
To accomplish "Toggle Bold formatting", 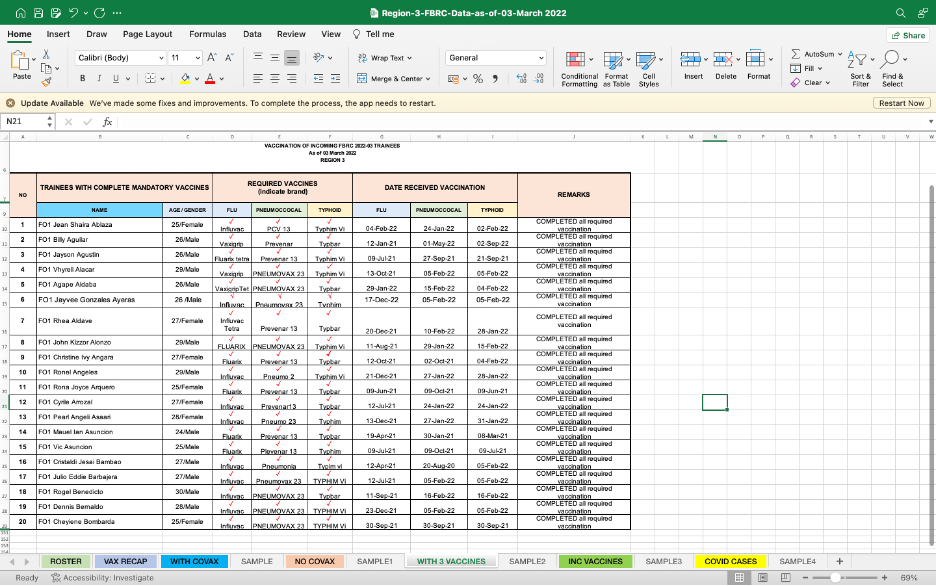I will [x=83, y=79].
